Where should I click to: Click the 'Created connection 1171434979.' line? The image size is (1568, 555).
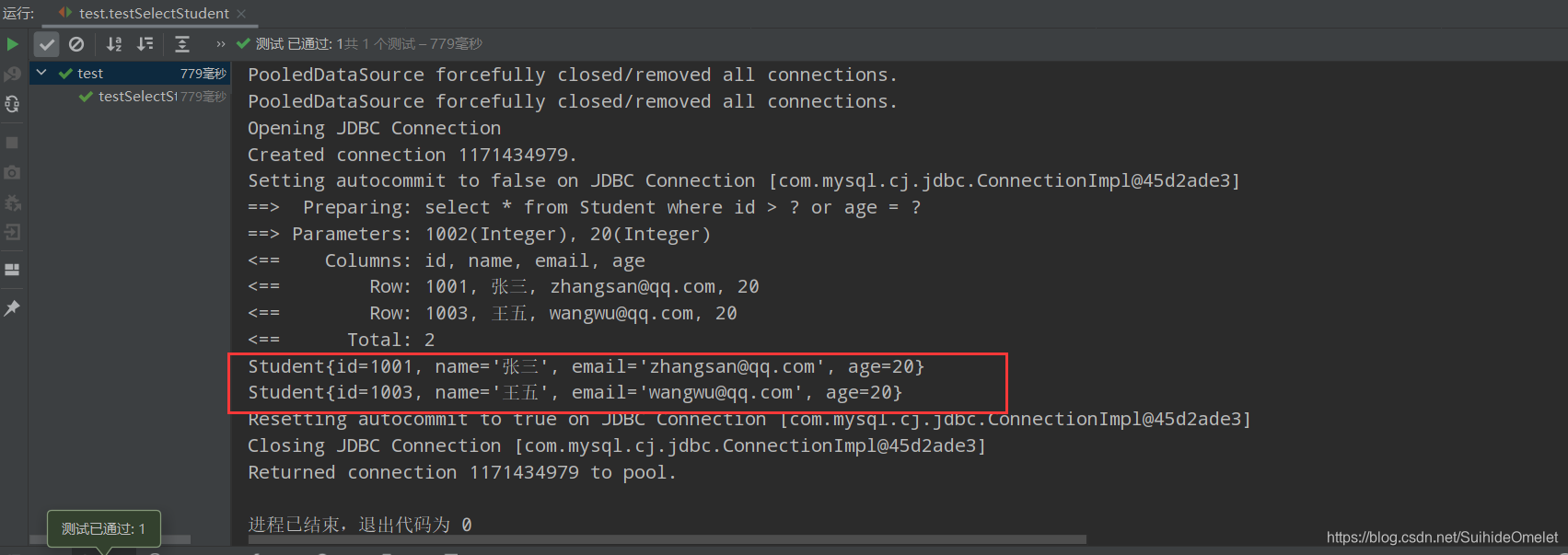pos(412,155)
